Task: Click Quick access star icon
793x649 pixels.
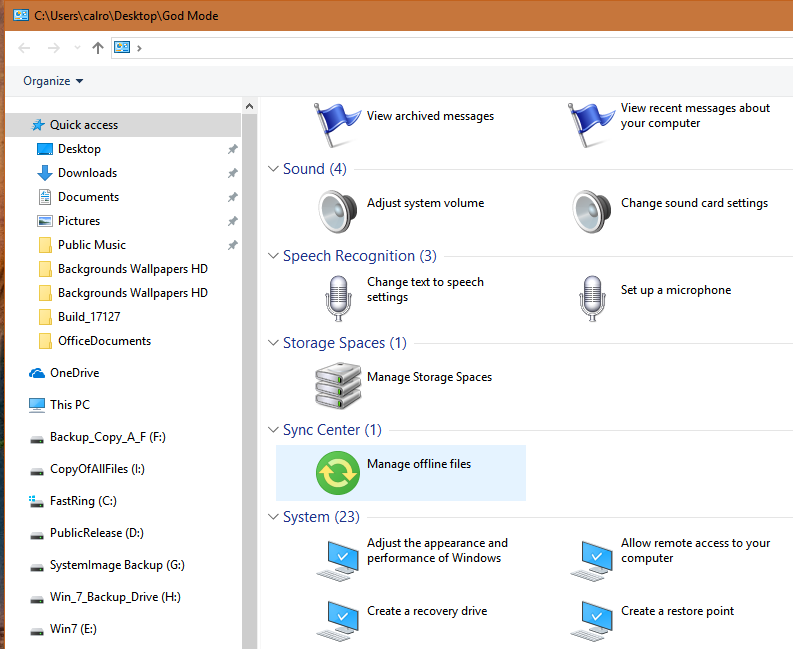Action: (x=38, y=125)
